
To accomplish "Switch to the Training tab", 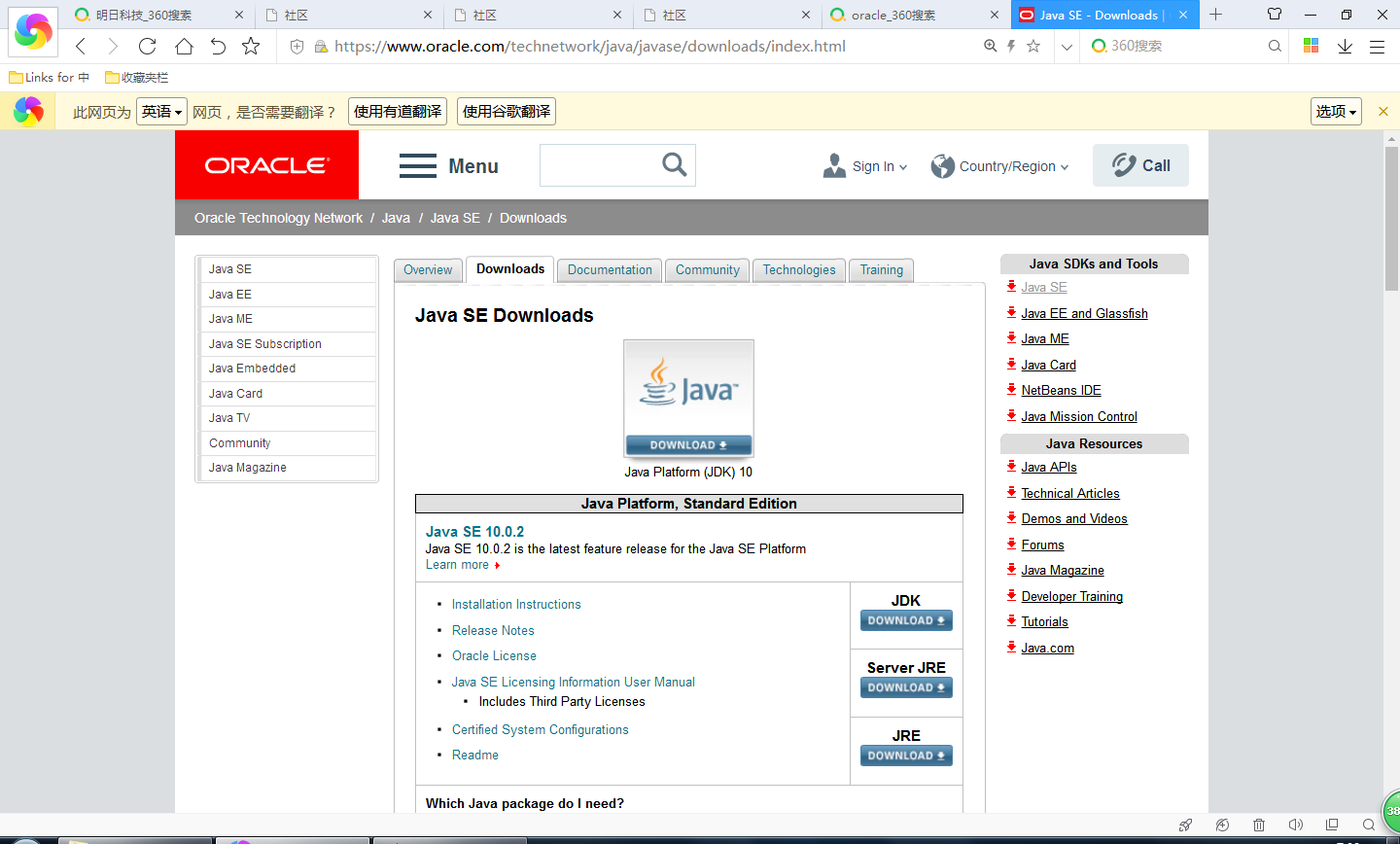I will pyautogui.click(x=882, y=270).
